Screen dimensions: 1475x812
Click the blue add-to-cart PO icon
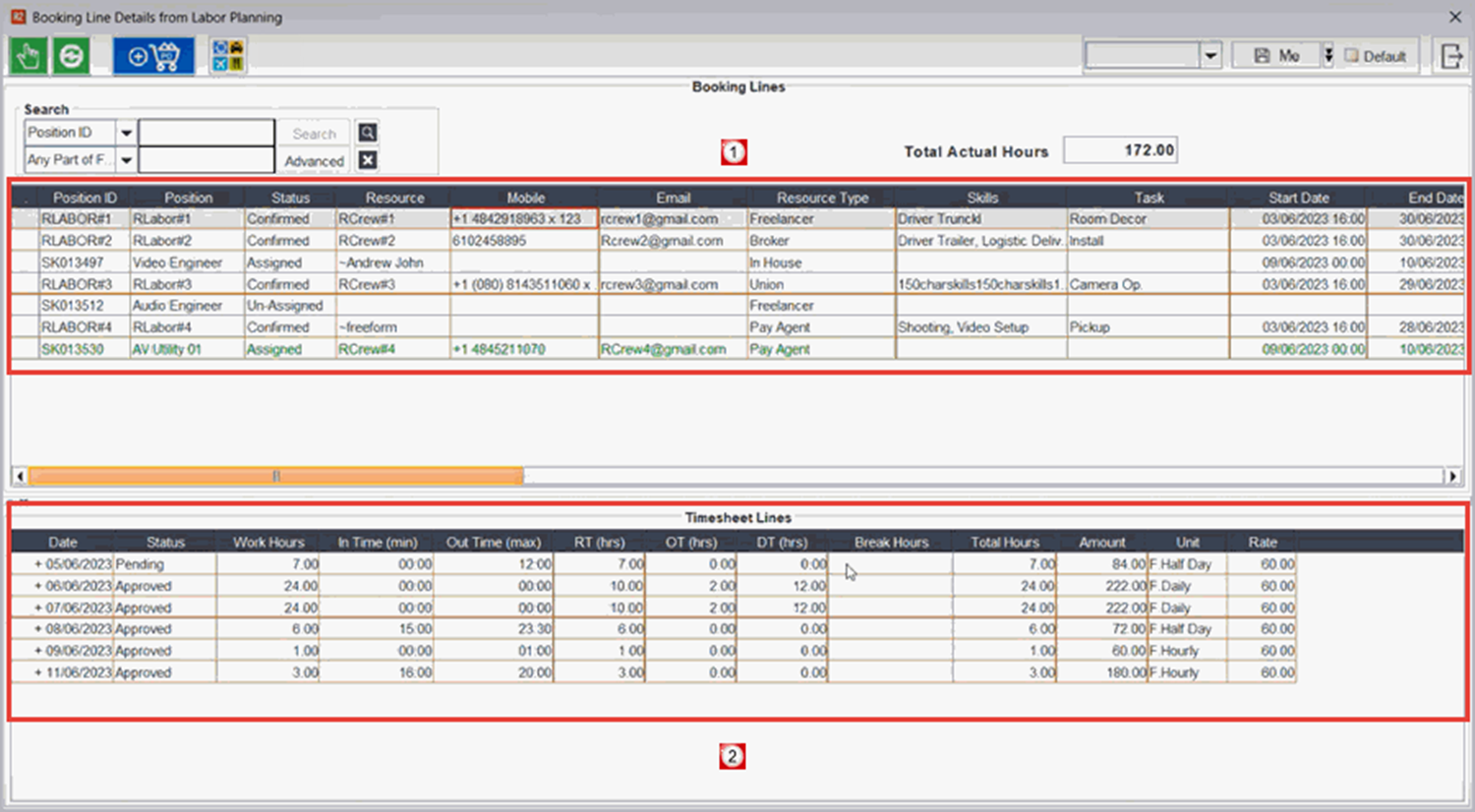pyautogui.click(x=152, y=56)
